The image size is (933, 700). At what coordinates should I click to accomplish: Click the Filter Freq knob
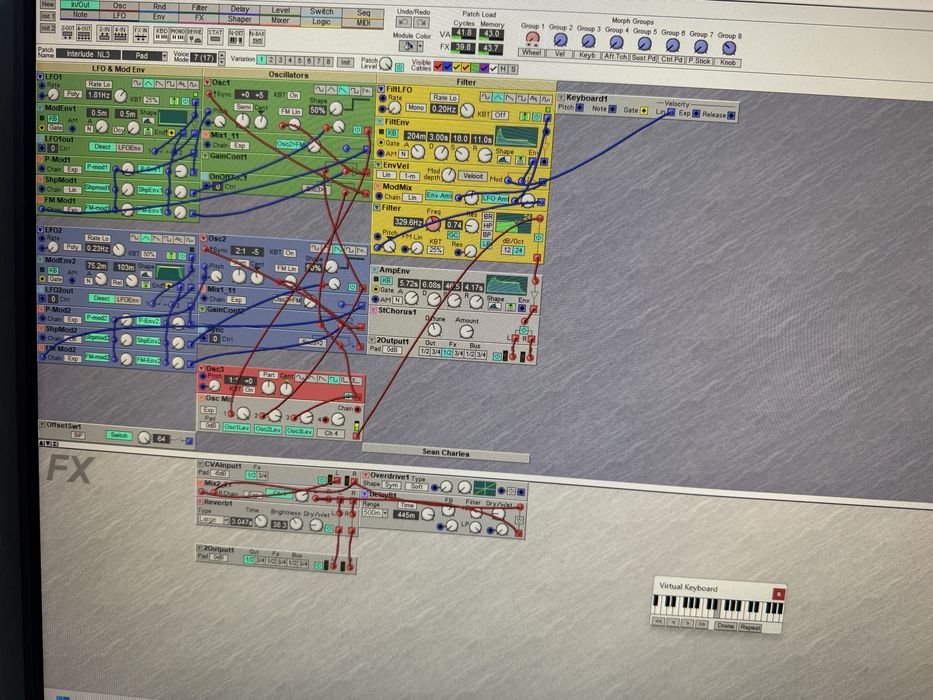433,224
